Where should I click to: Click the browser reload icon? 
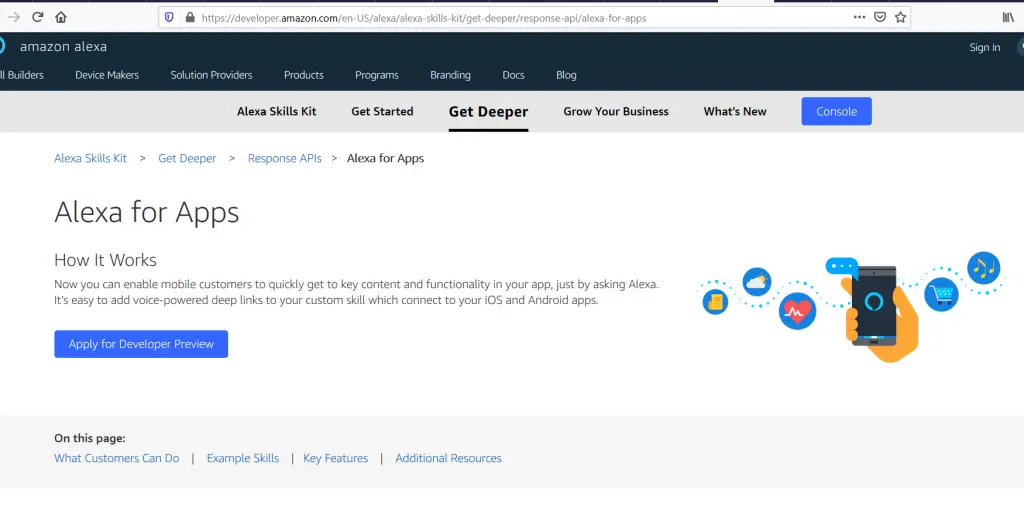pos(37,18)
